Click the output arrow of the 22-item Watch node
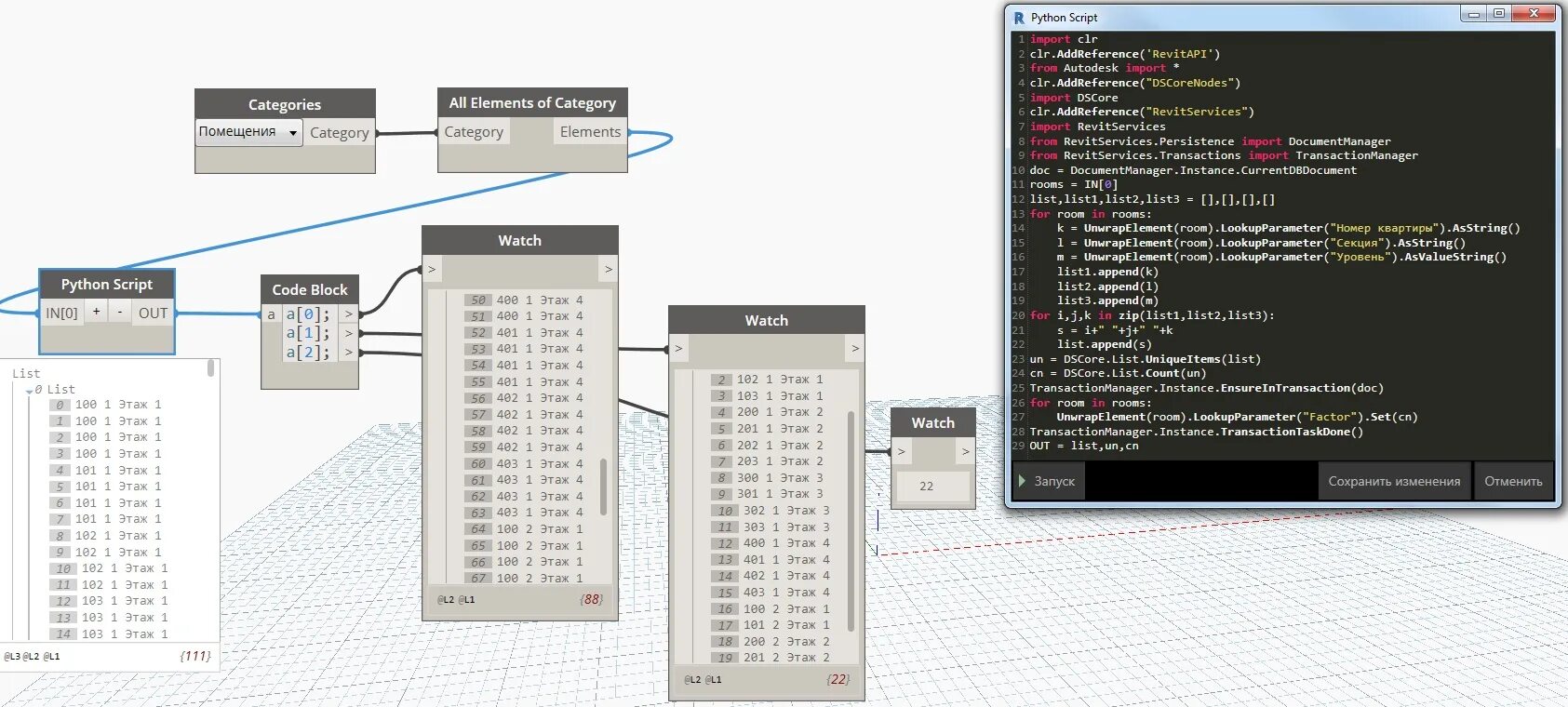Screen dimensions: 1568x707 point(855,349)
